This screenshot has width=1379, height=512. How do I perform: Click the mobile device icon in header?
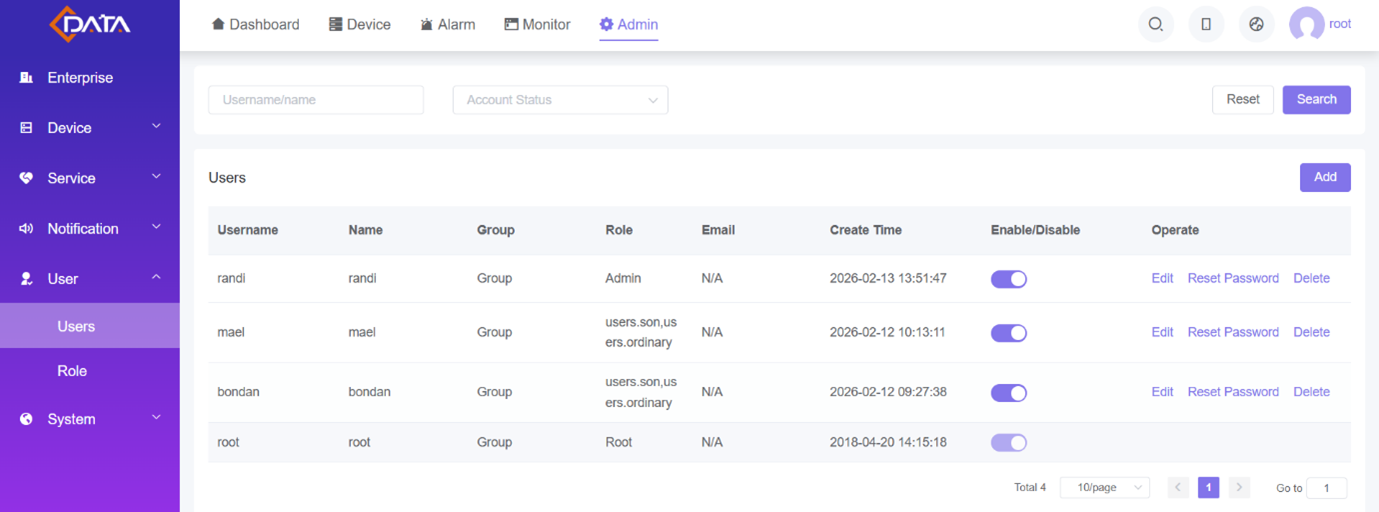pyautogui.click(x=1206, y=25)
